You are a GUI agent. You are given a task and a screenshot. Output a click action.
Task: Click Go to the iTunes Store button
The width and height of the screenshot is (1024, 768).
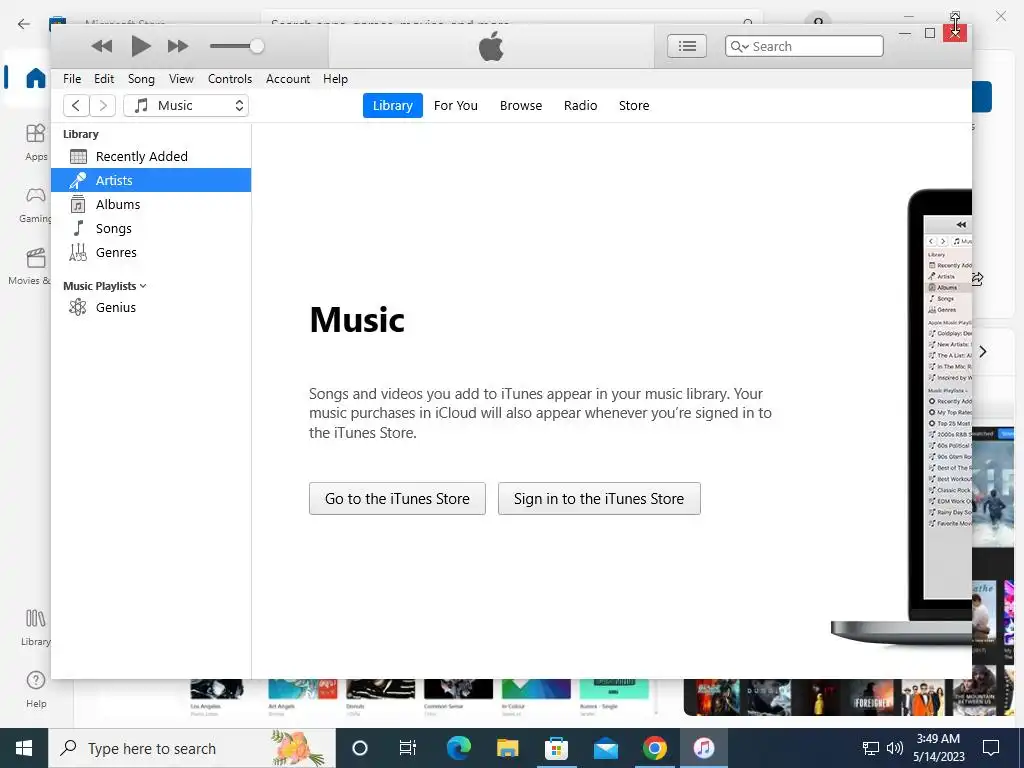coord(397,498)
